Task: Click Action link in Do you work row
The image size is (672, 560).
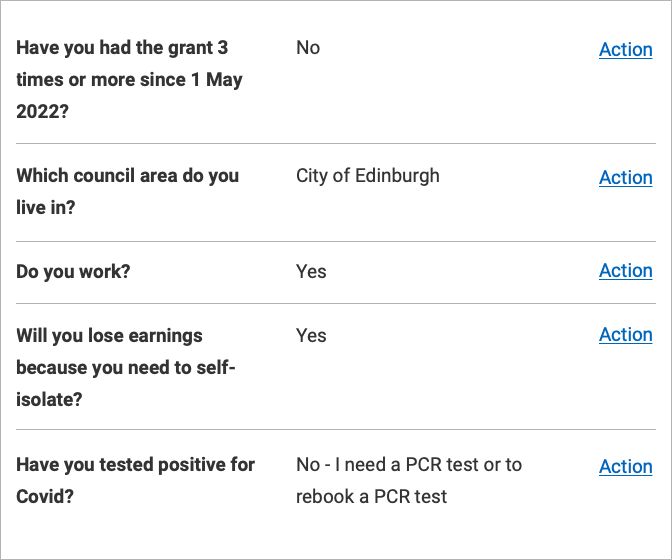Action: (626, 271)
